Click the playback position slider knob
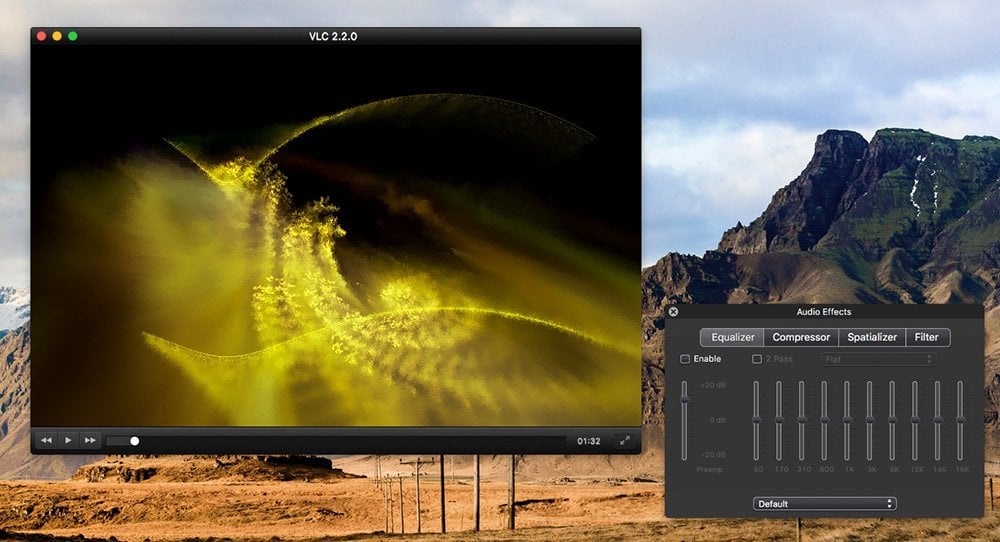1000x542 pixels. click(135, 441)
